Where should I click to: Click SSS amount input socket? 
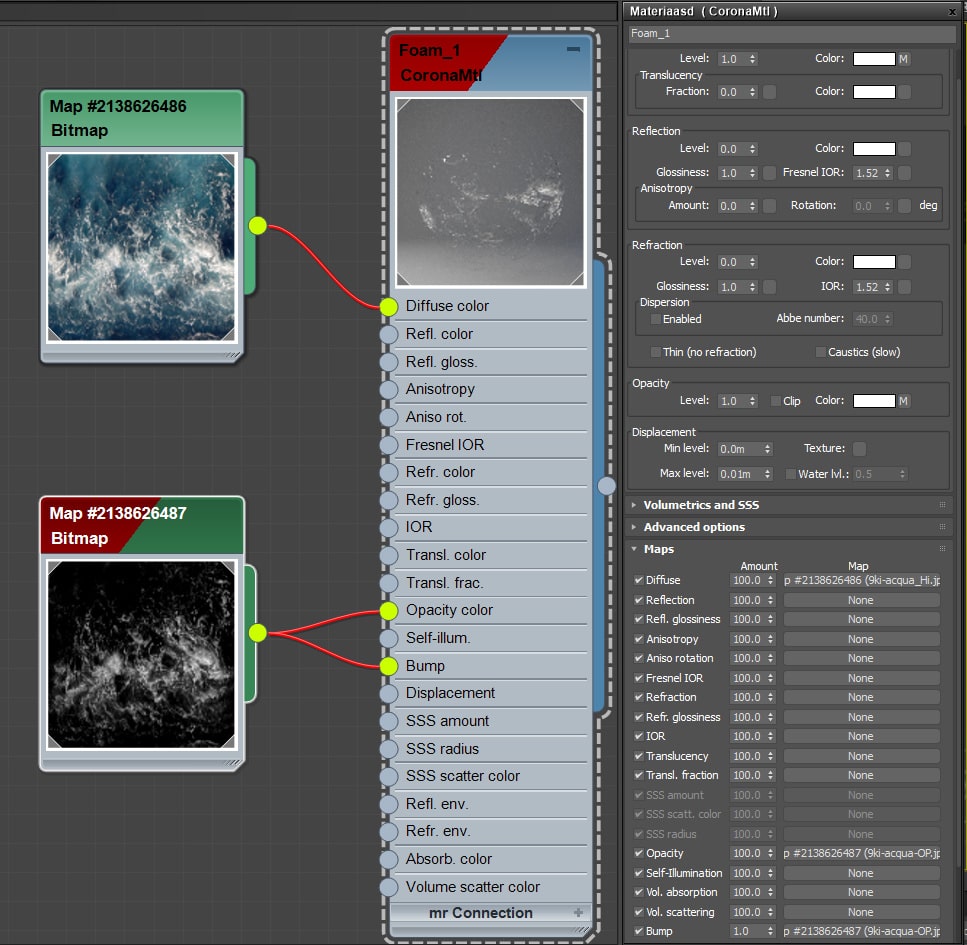click(x=389, y=721)
